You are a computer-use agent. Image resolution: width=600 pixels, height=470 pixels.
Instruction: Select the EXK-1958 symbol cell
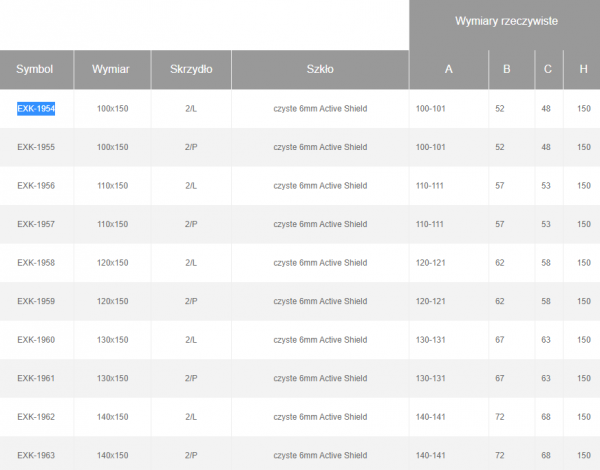coord(36,263)
